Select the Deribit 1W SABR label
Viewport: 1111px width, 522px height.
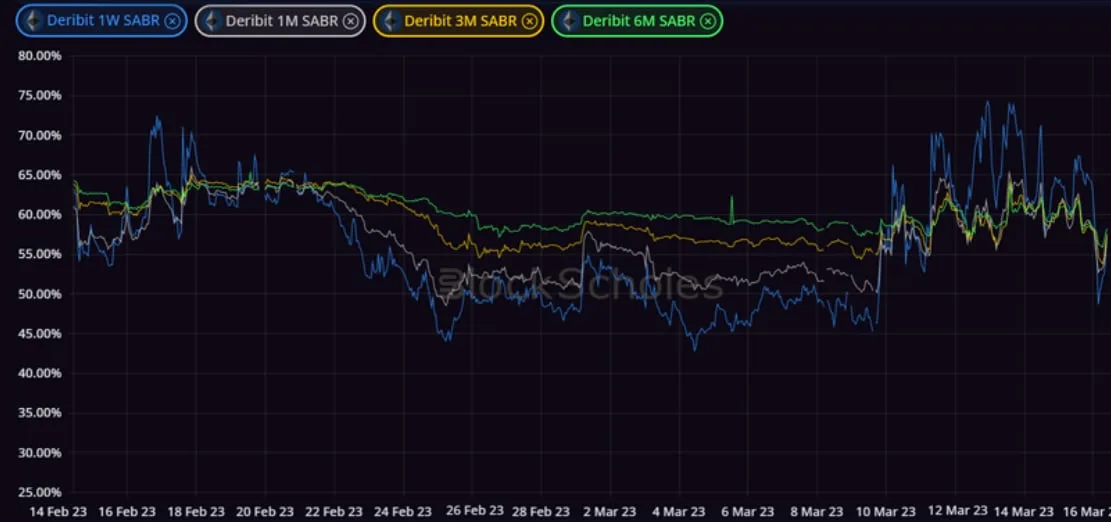(103, 21)
